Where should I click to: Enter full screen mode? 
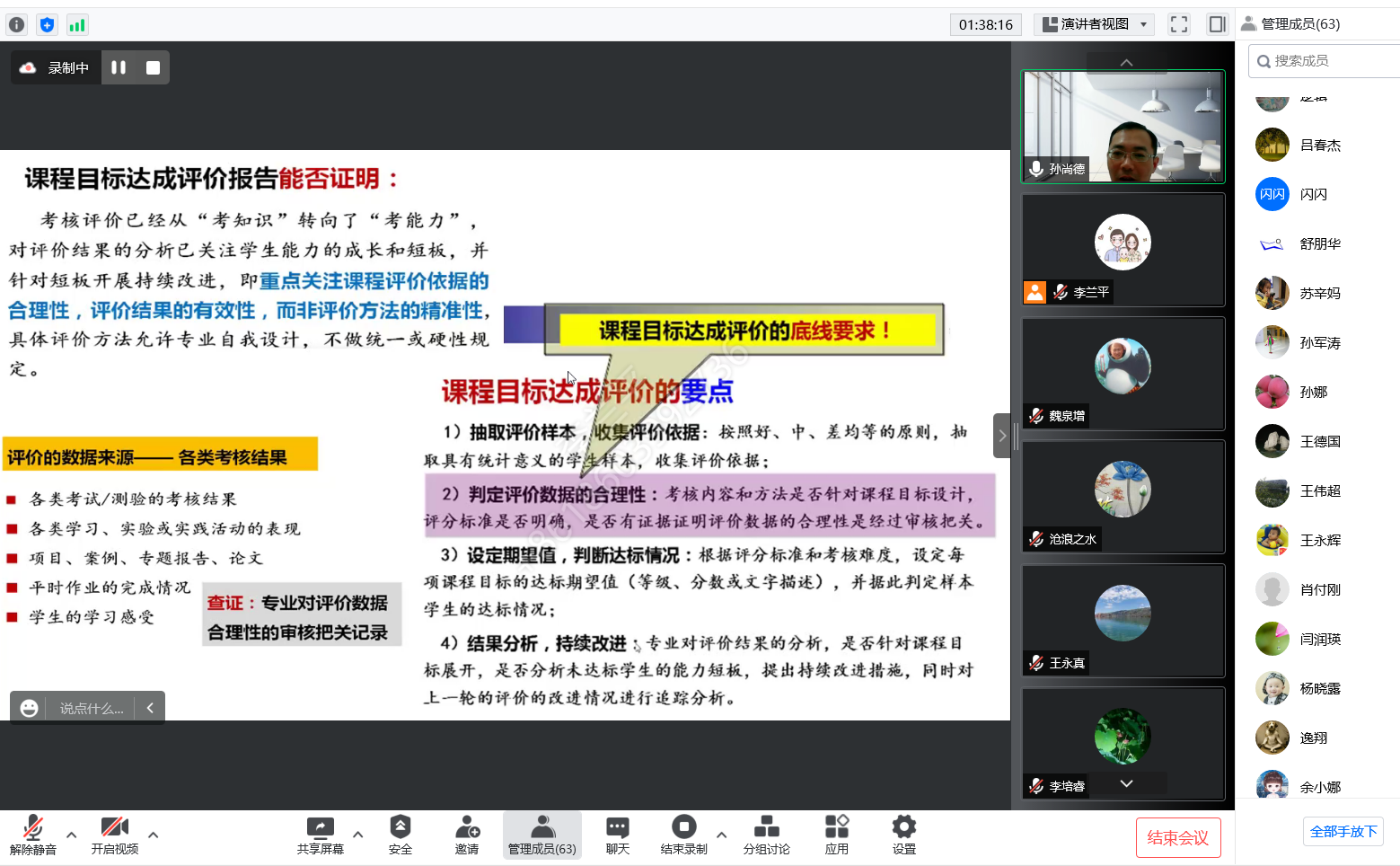1179,24
